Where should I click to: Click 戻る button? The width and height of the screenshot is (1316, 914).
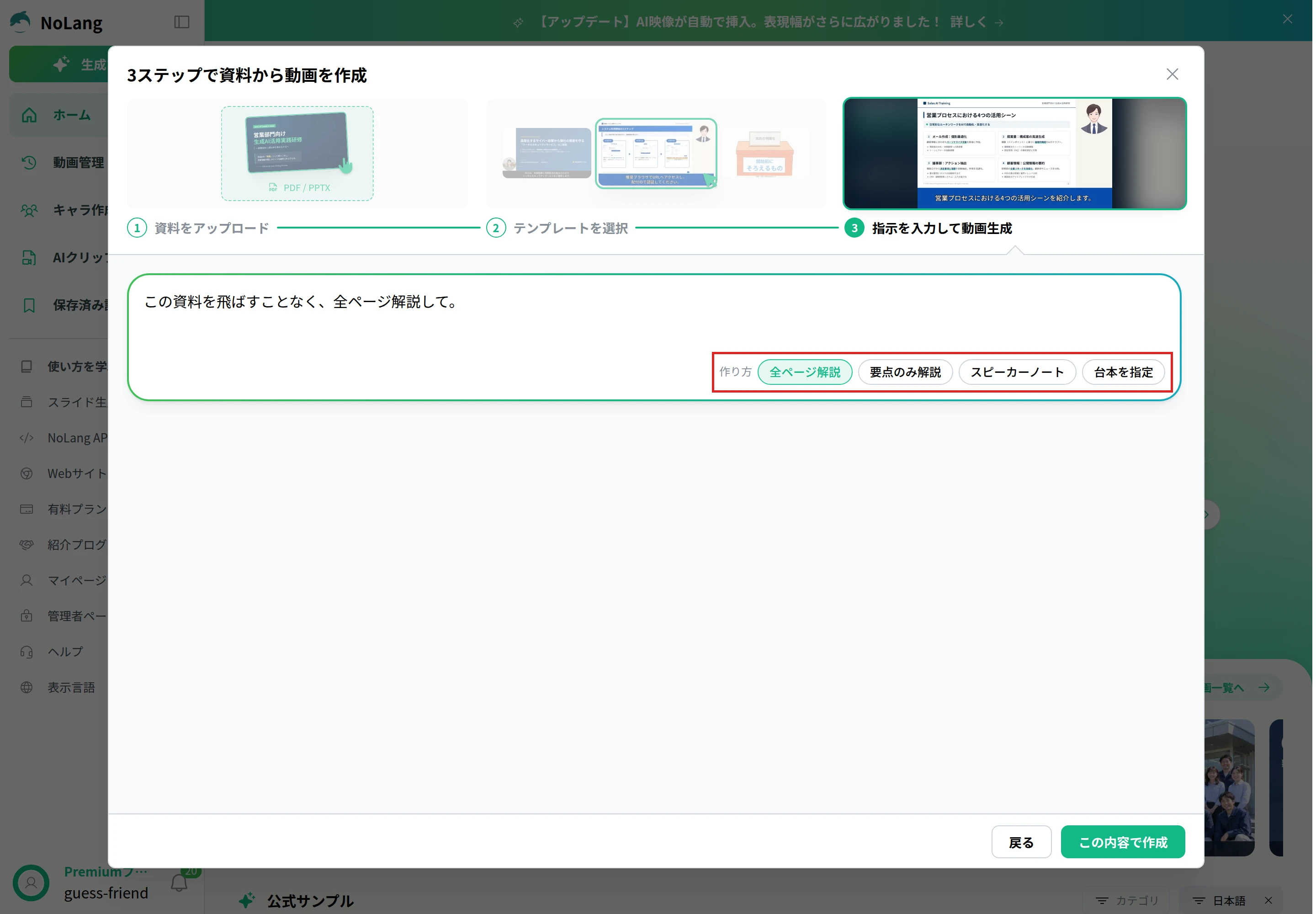1021,842
